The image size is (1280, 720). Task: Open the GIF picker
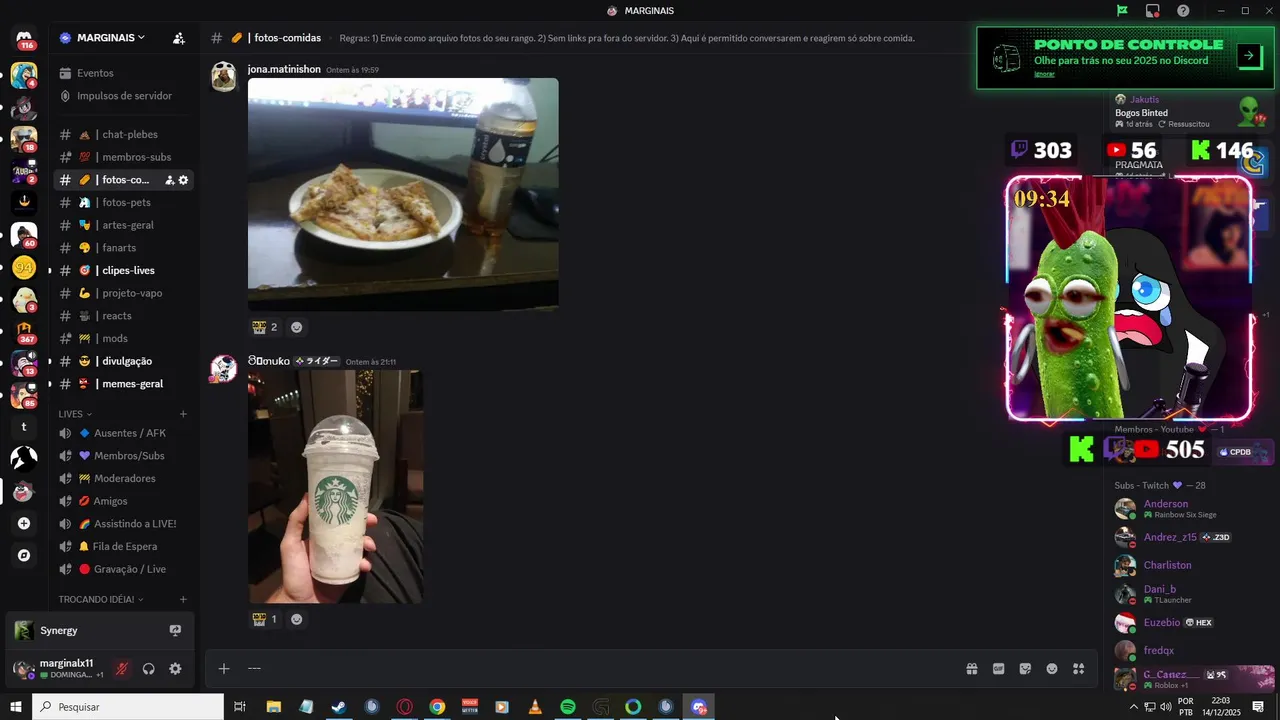[x=998, y=669]
